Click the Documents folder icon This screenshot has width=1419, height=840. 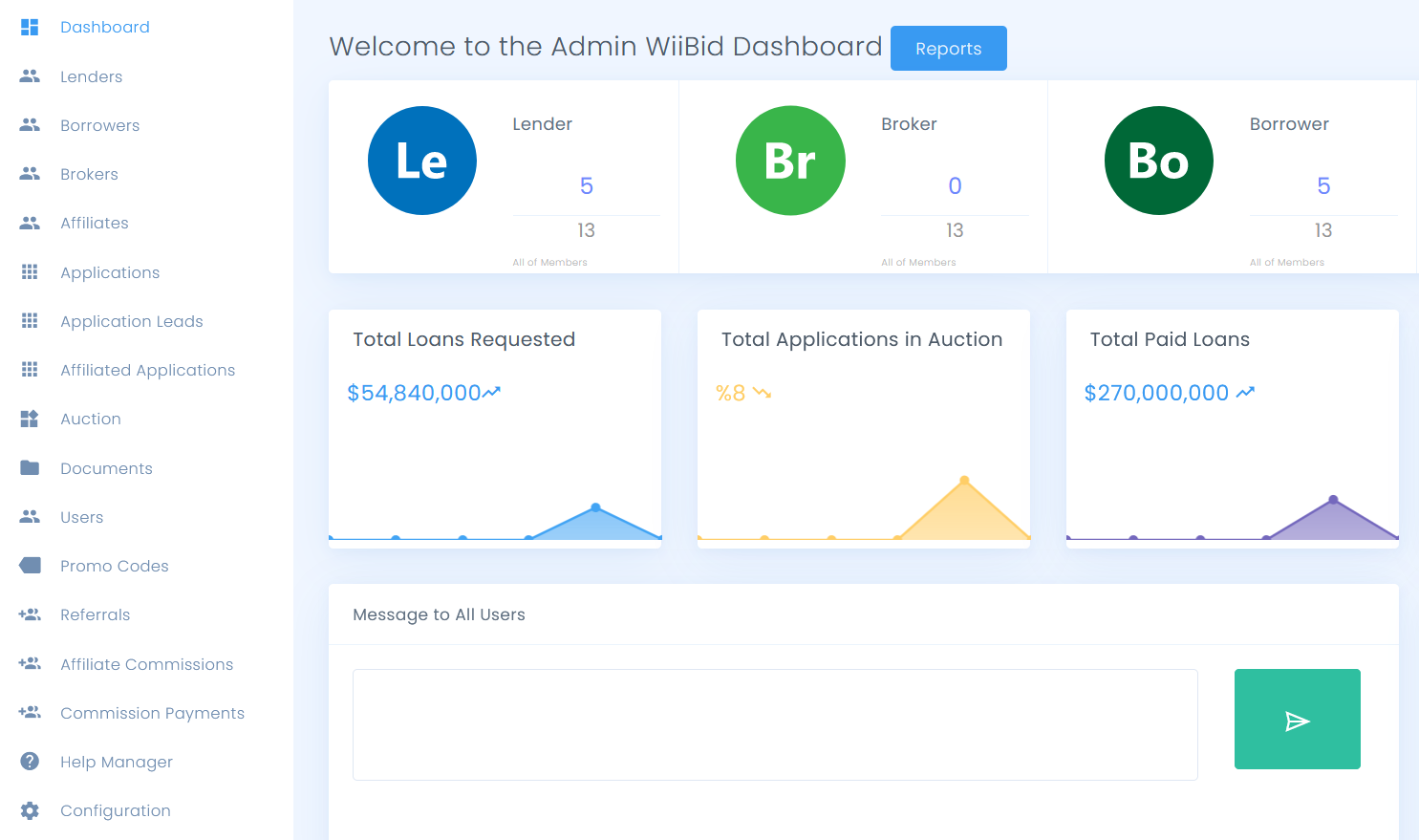[x=30, y=468]
